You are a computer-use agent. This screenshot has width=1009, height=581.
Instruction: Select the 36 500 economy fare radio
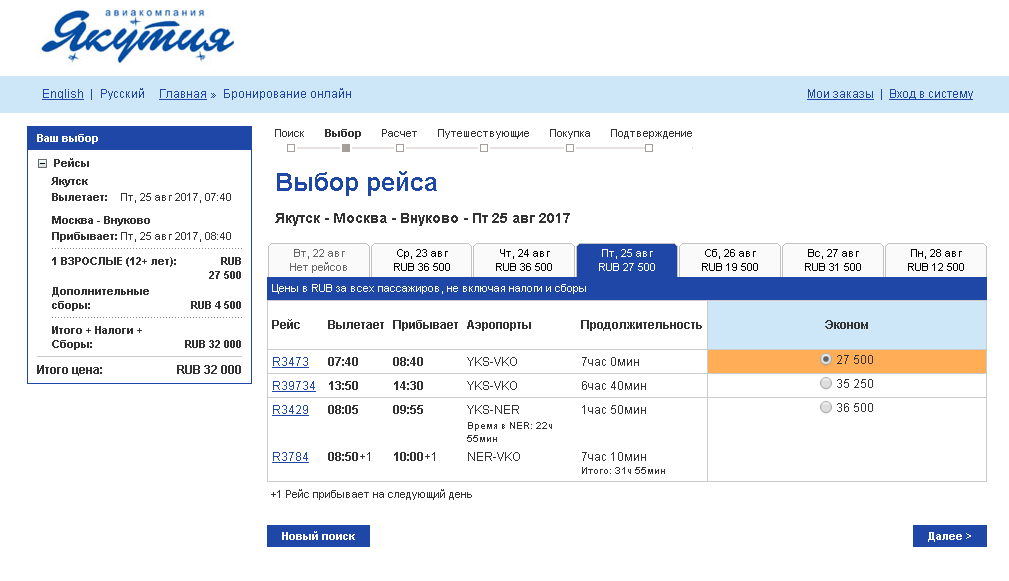coord(826,407)
